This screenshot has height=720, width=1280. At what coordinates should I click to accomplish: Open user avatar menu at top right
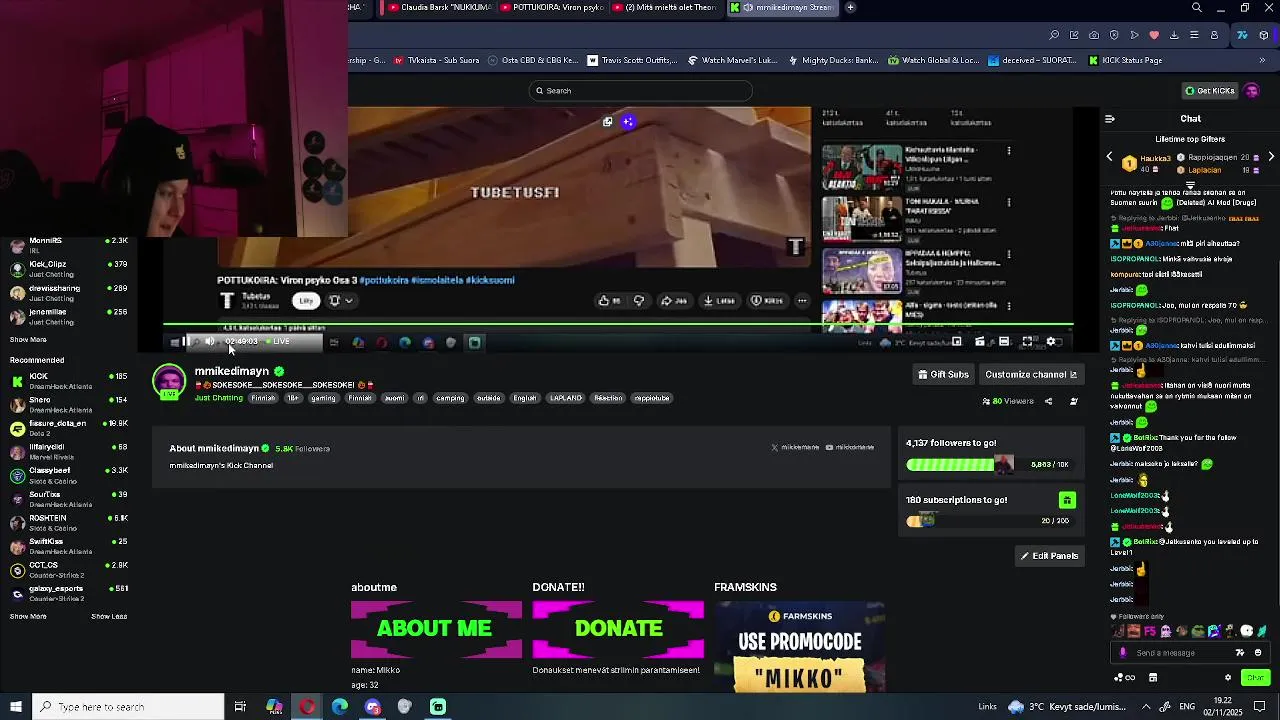point(1252,91)
